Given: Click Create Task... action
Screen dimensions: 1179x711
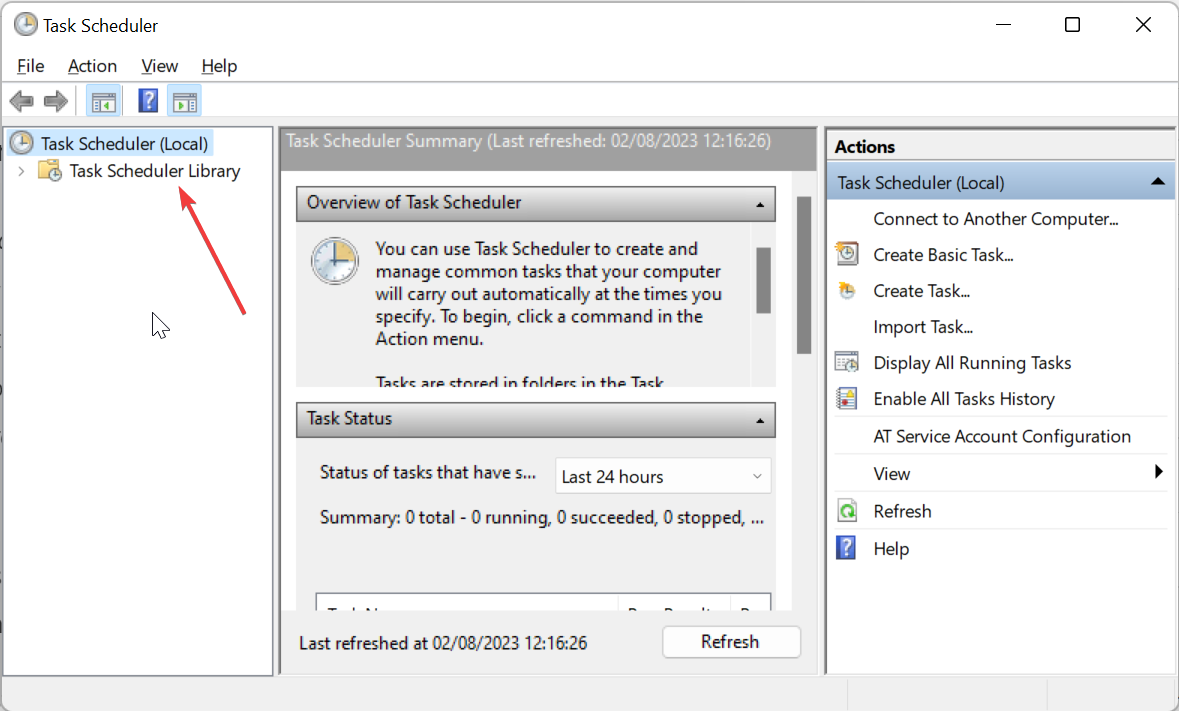Looking at the screenshot, I should [921, 291].
